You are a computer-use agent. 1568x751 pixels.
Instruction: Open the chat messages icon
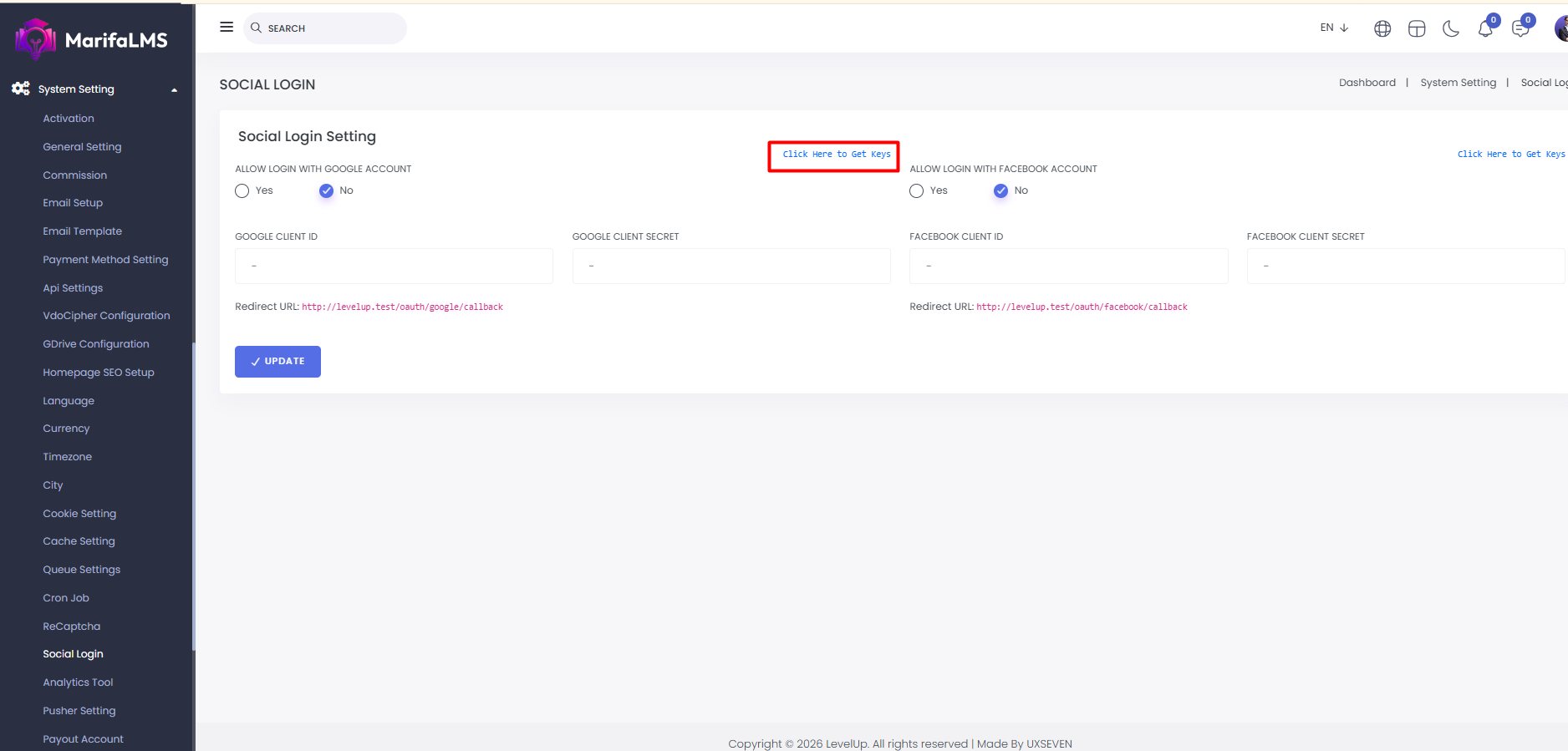[x=1520, y=29]
